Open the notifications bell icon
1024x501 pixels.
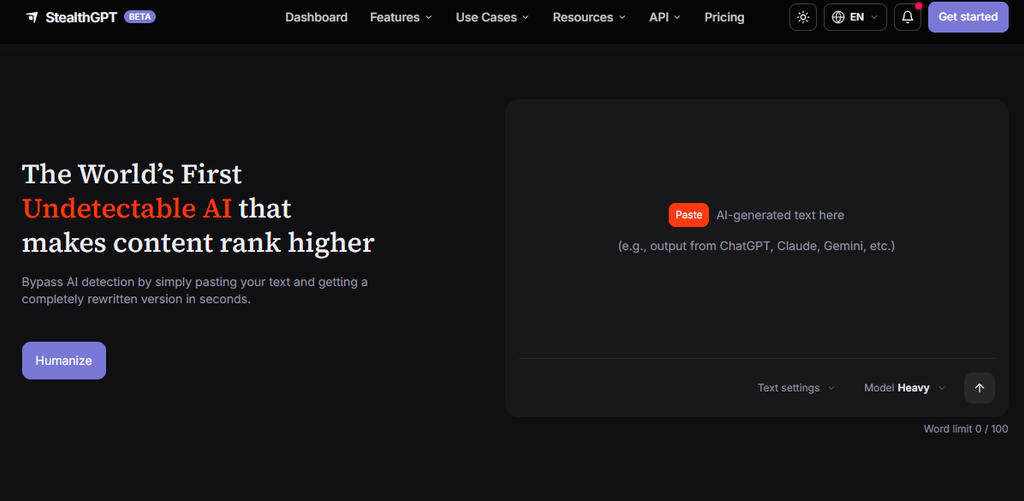pos(907,17)
